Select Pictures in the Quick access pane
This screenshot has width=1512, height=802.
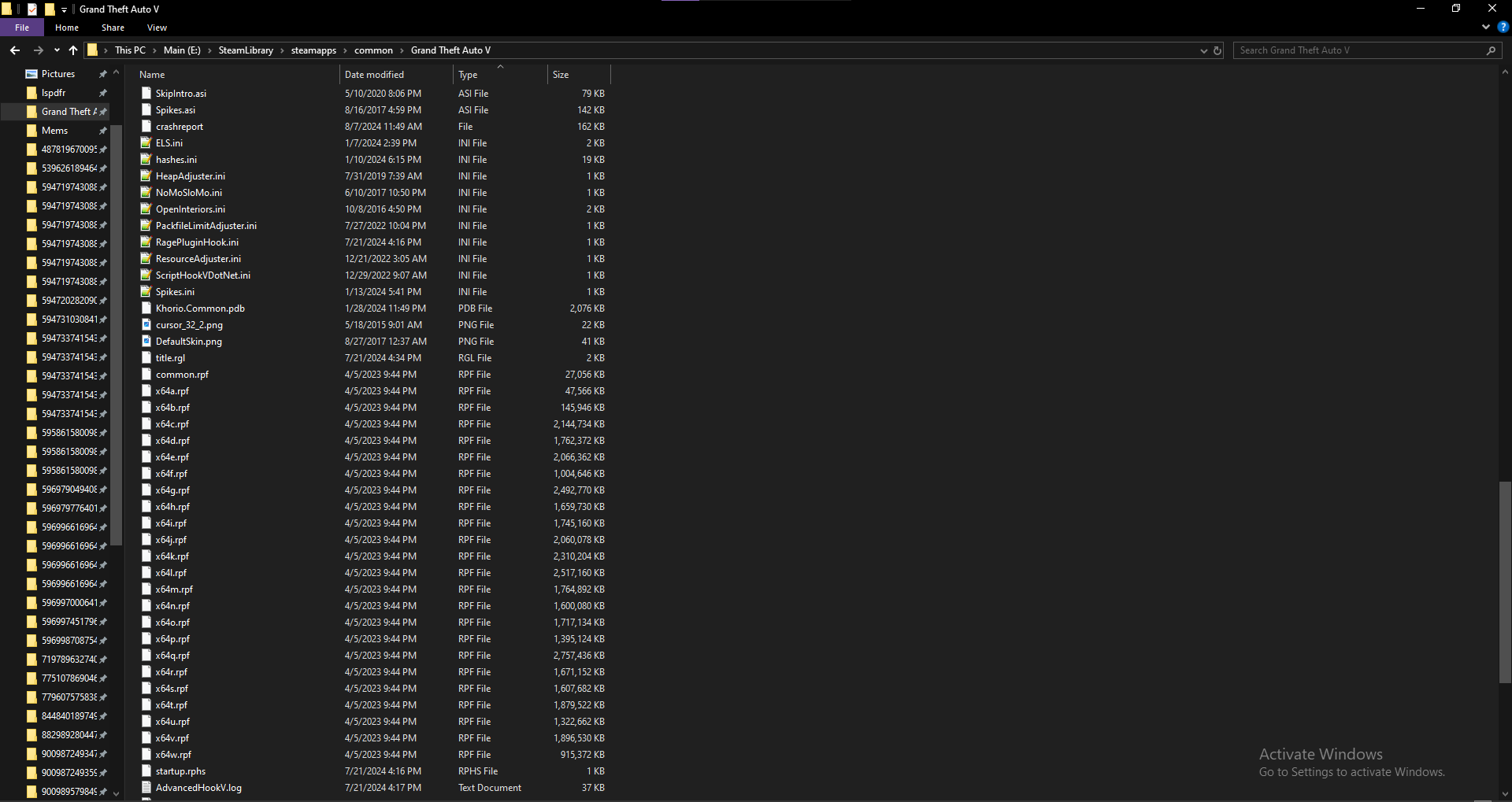click(x=58, y=74)
